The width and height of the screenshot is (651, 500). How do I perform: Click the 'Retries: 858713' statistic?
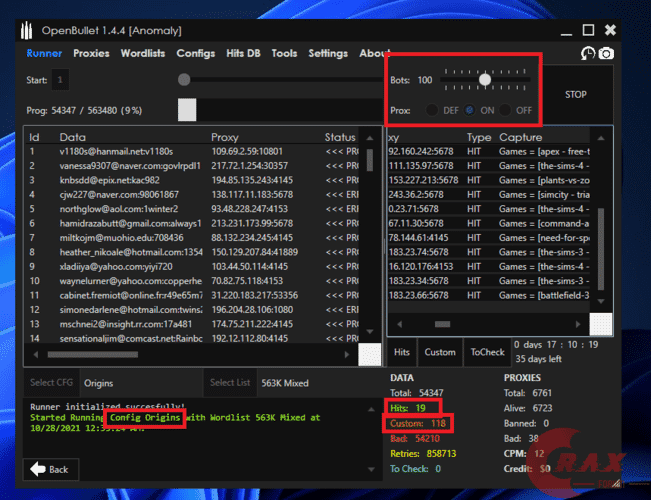(x=423, y=454)
